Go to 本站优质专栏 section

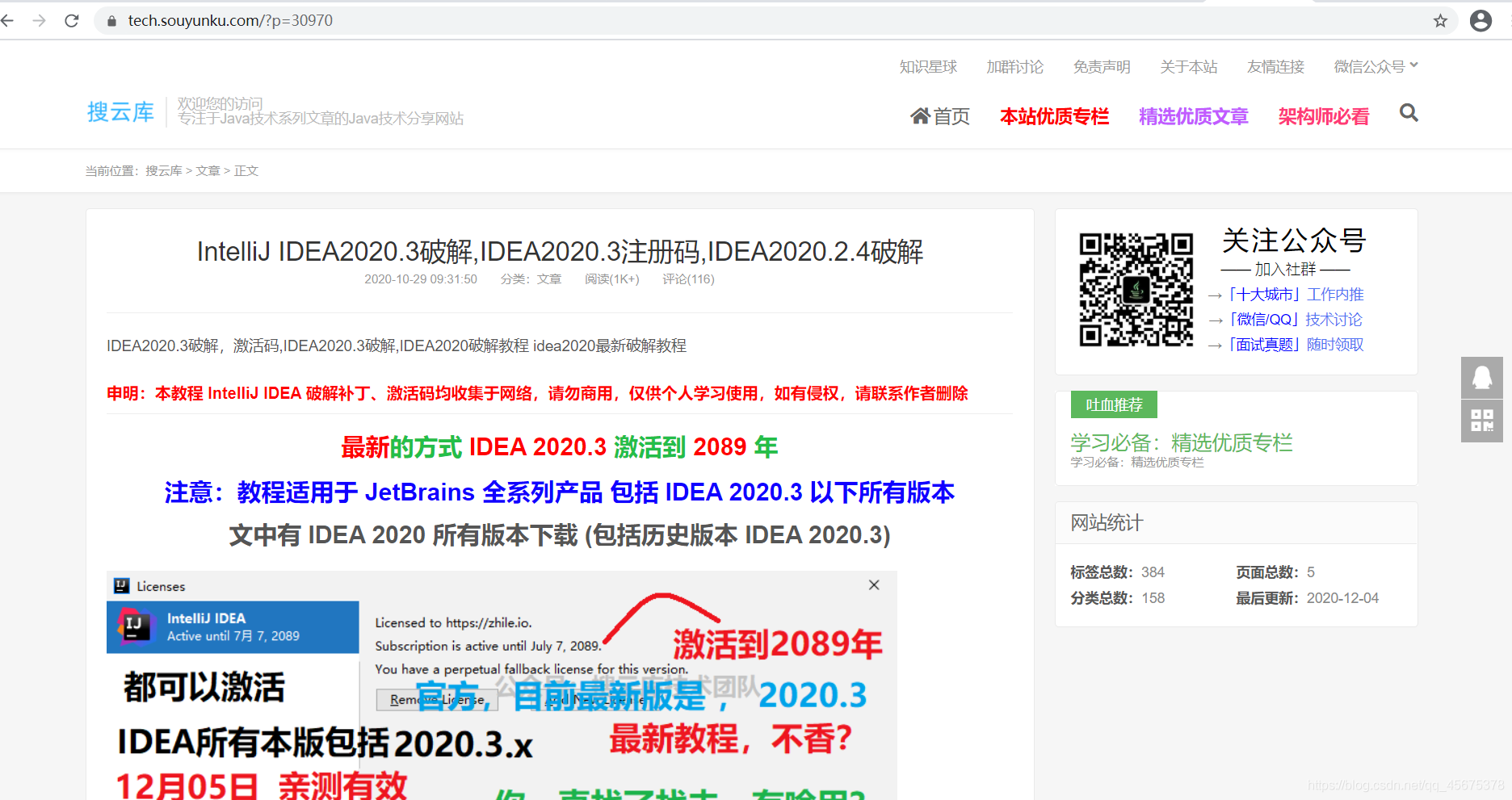[x=1054, y=116]
